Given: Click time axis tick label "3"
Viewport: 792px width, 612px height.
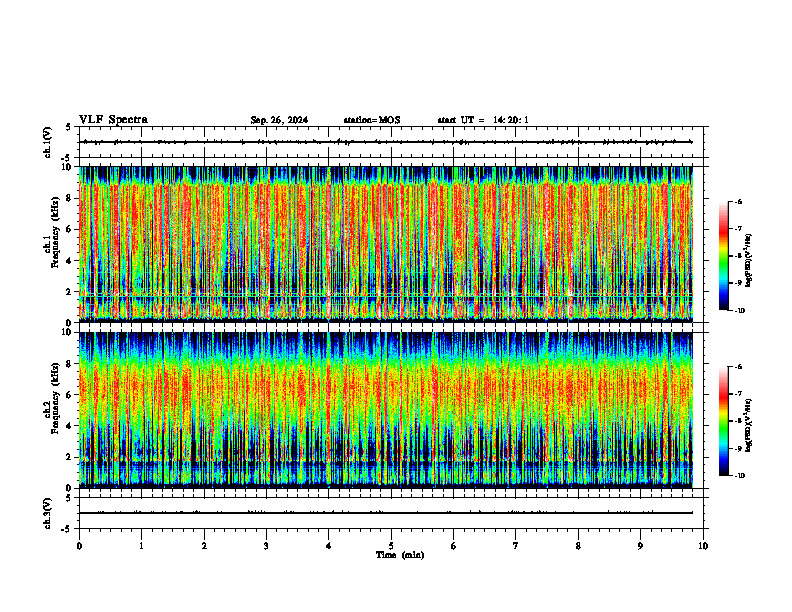Looking at the screenshot, I should click(266, 546).
